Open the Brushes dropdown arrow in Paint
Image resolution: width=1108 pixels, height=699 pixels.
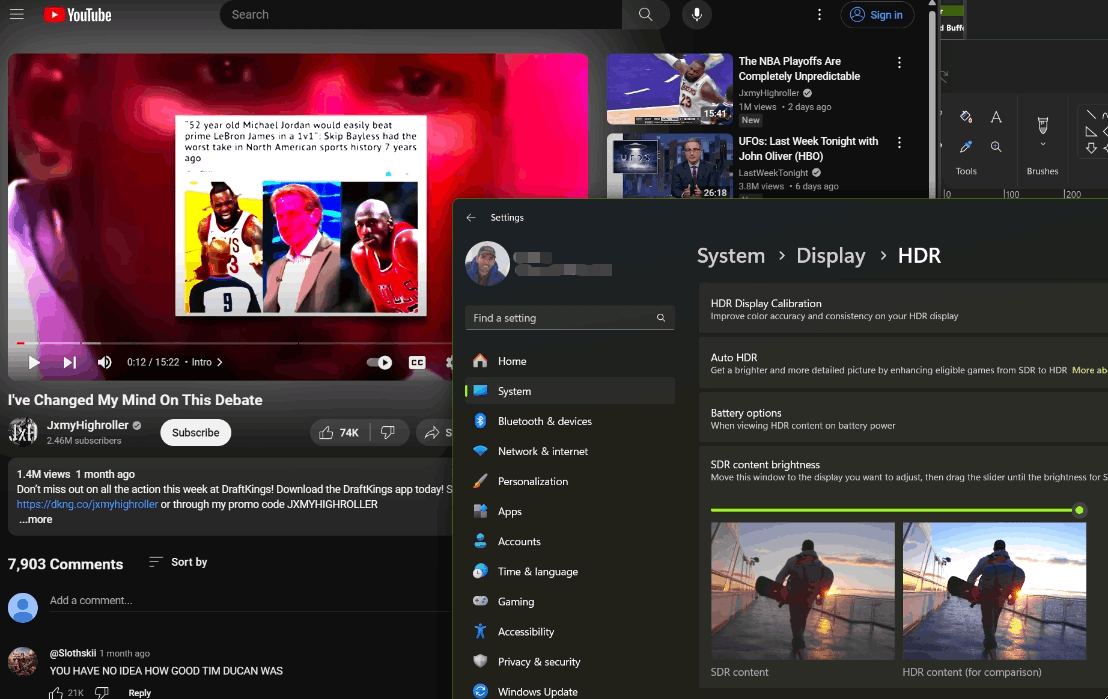pos(1042,144)
